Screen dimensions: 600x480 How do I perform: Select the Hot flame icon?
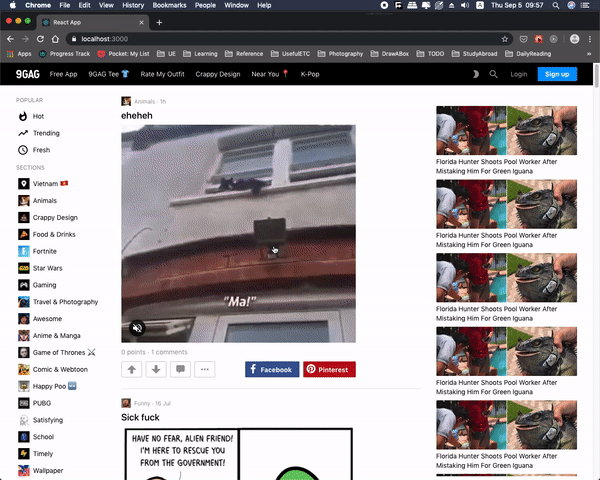point(23,116)
